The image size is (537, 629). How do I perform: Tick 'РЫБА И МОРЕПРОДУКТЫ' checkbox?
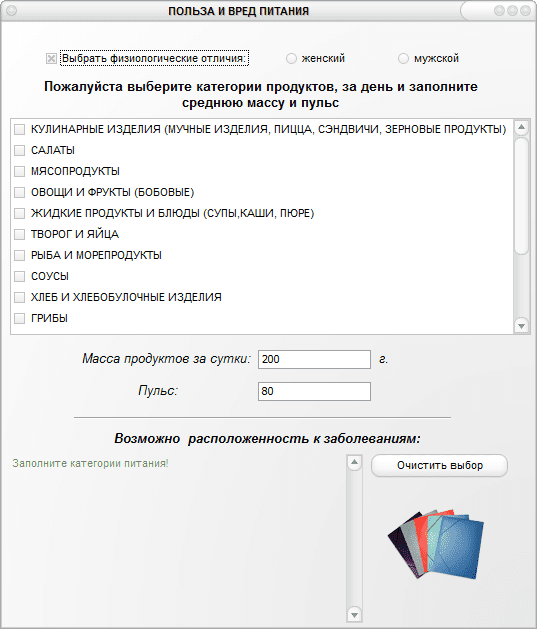pos(19,255)
